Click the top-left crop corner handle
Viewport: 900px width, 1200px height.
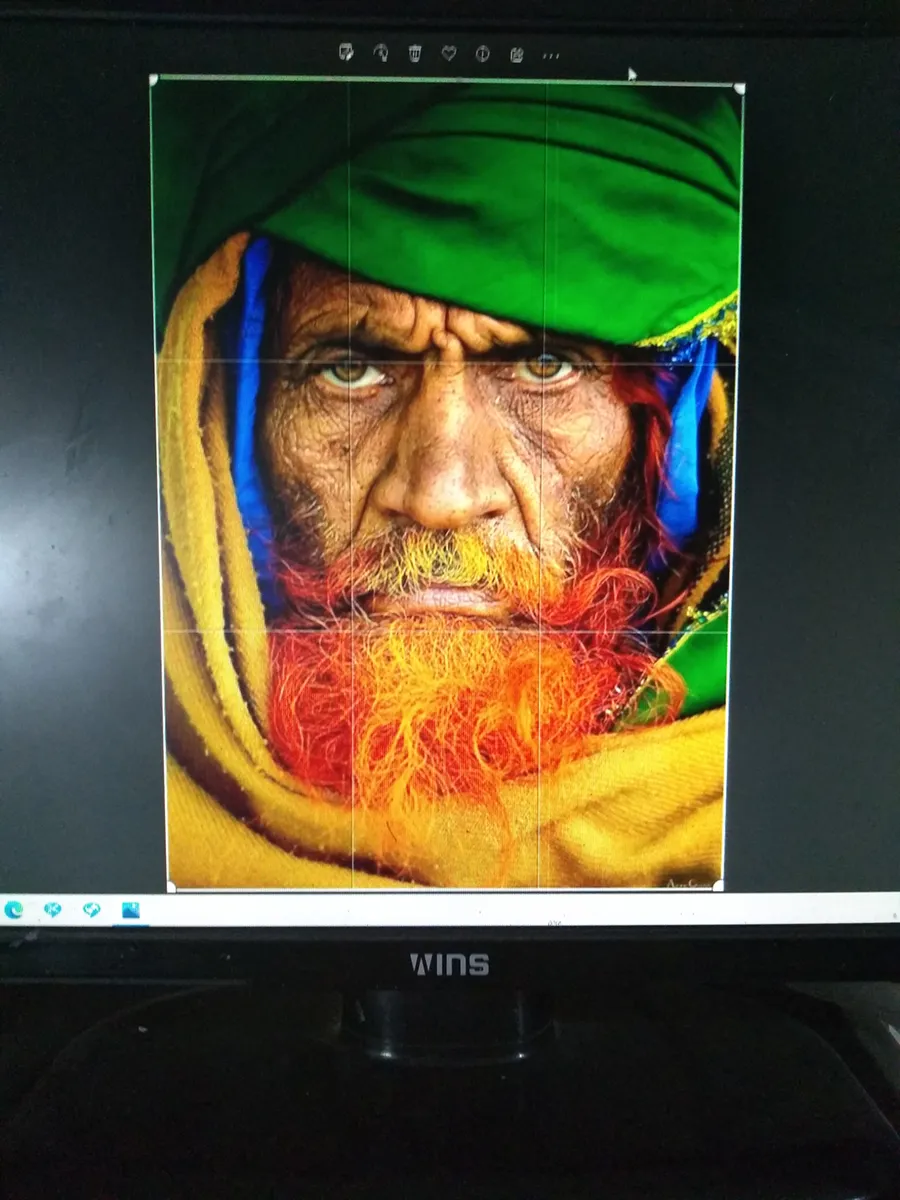point(153,79)
